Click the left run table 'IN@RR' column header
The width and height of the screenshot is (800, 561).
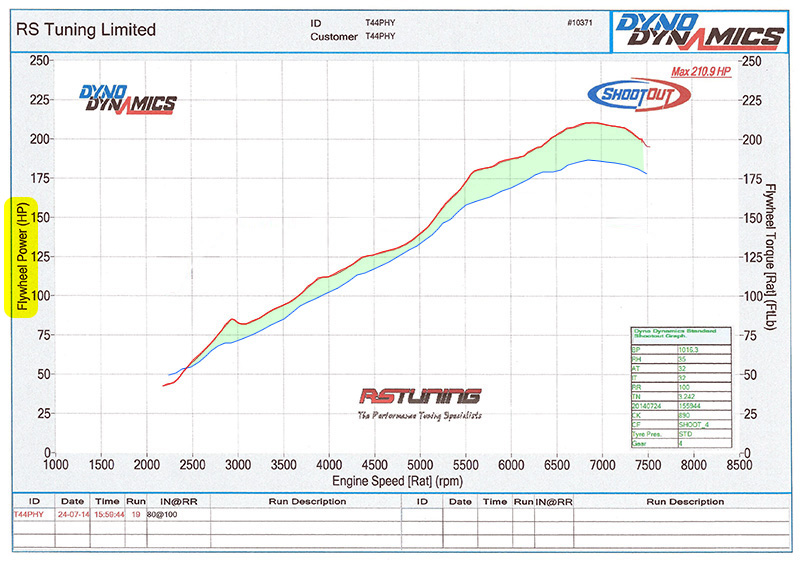click(179, 501)
